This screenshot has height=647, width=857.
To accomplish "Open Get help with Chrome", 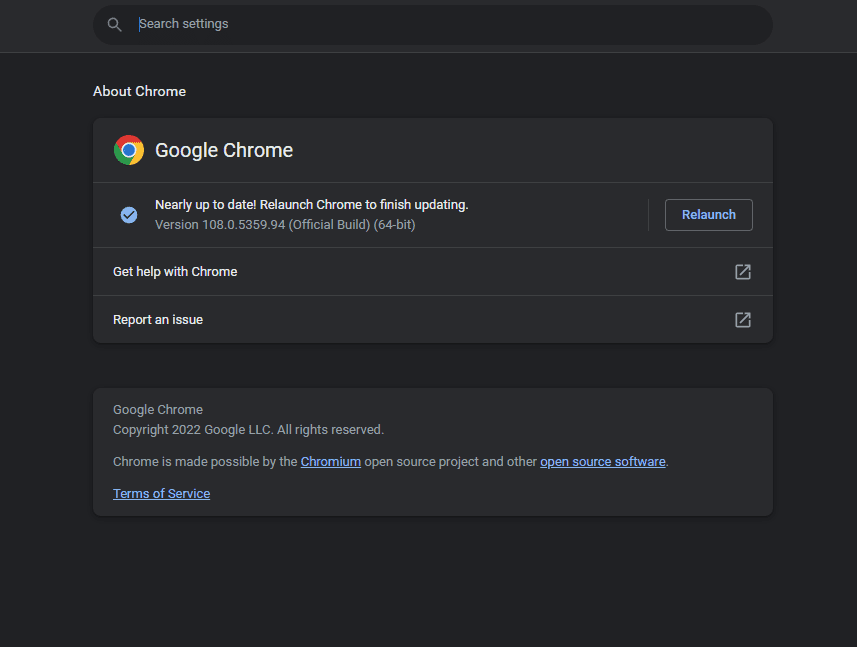I will click(433, 272).
